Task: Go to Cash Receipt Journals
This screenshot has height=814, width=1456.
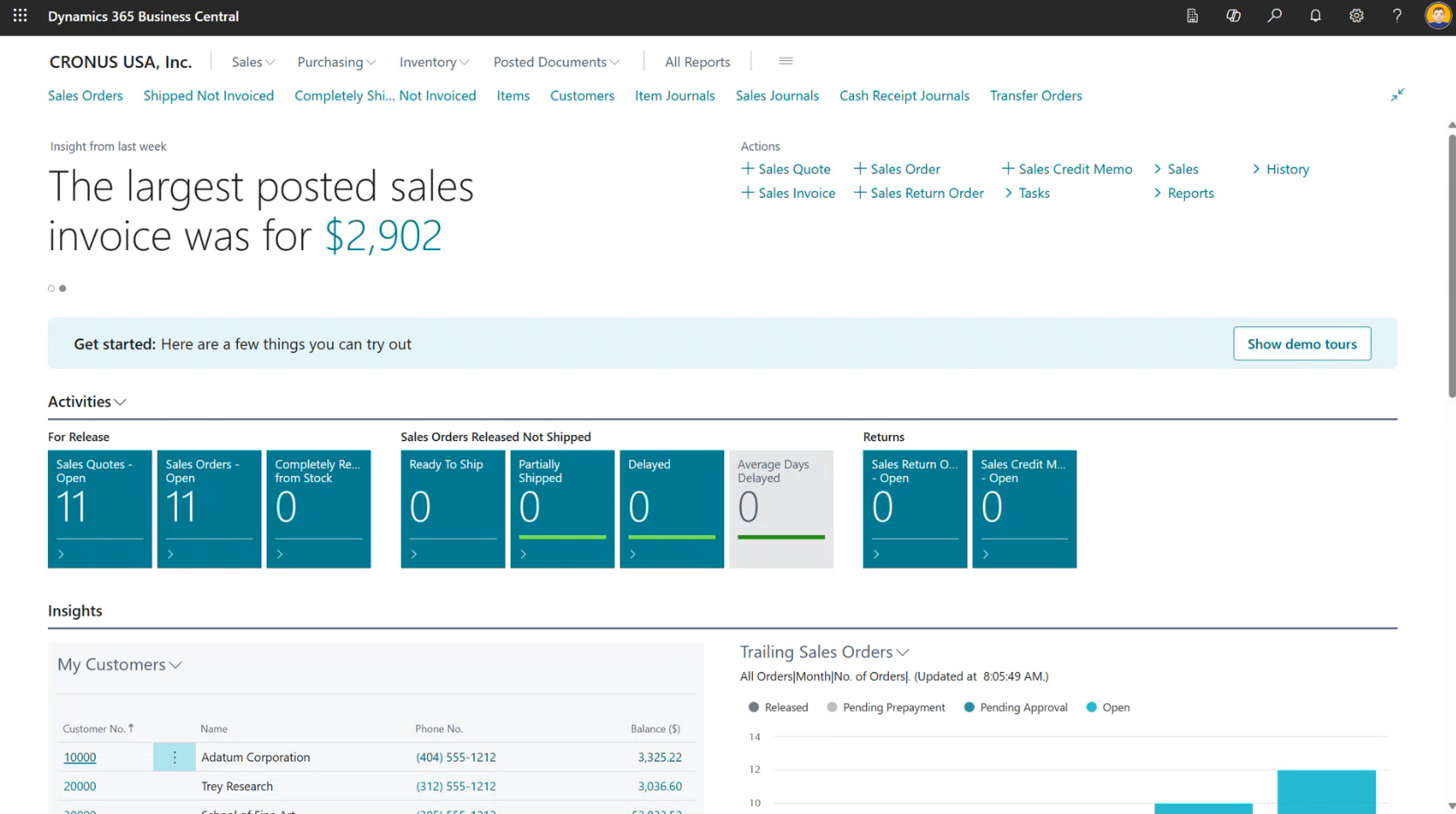Action: coord(904,96)
